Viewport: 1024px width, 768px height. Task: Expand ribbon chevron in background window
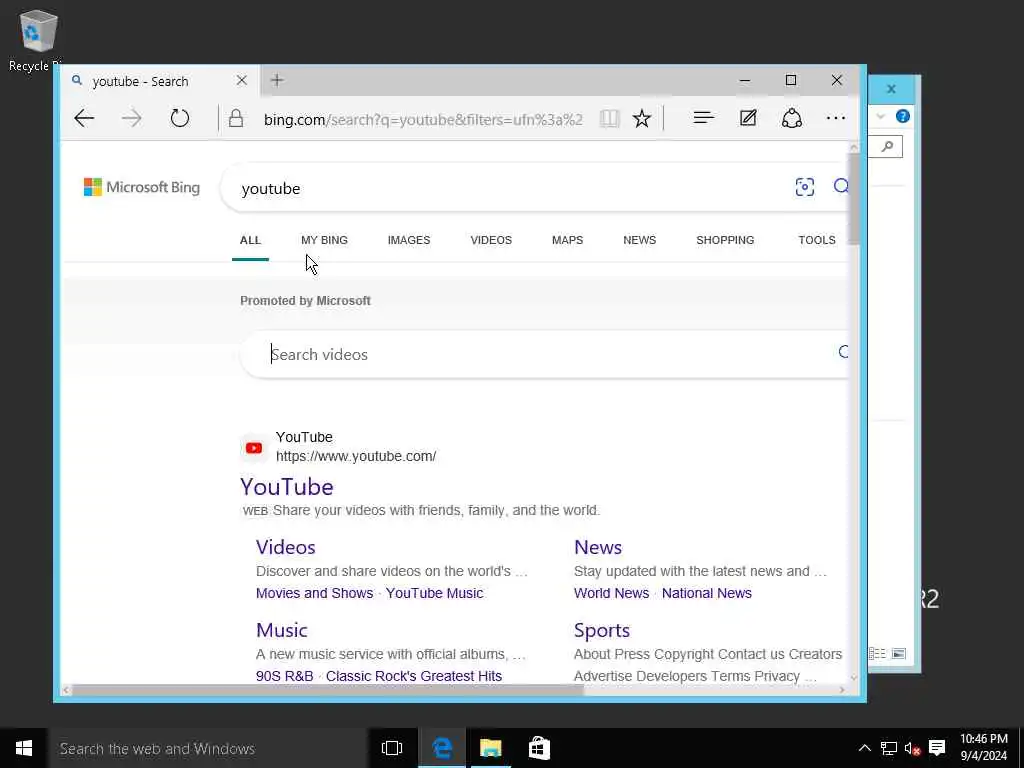tap(880, 116)
